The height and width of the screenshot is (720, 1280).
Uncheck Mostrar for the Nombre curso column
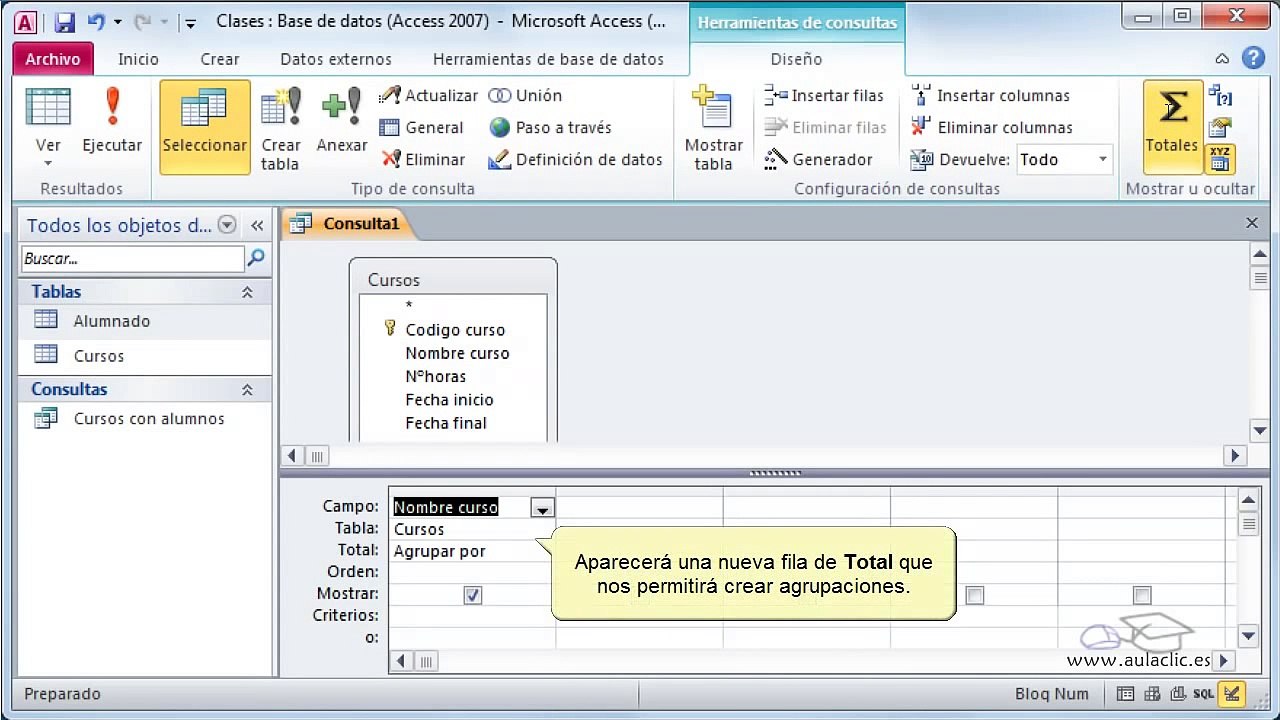pyautogui.click(x=473, y=595)
